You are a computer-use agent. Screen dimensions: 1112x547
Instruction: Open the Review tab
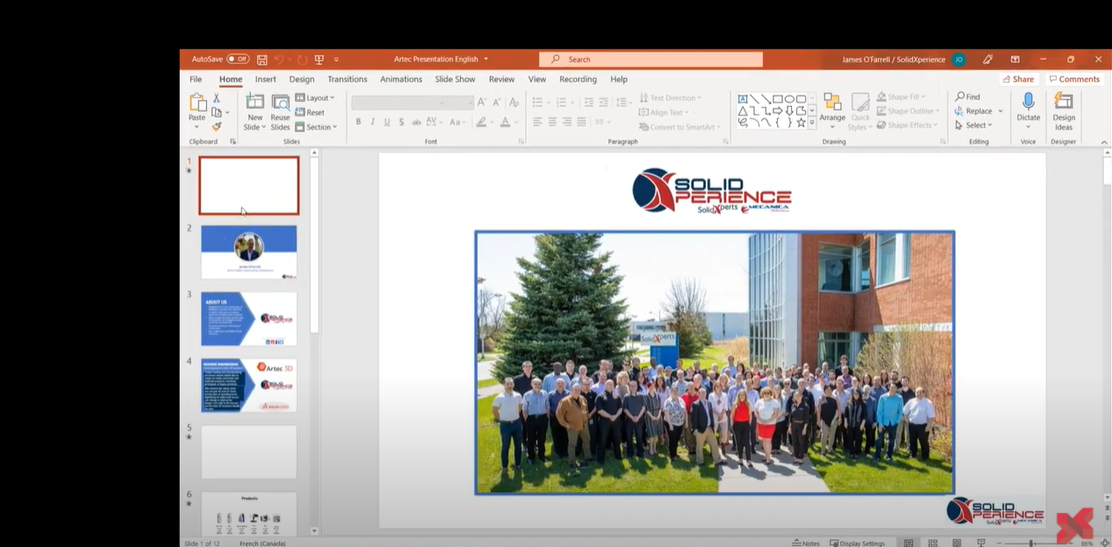click(x=501, y=79)
